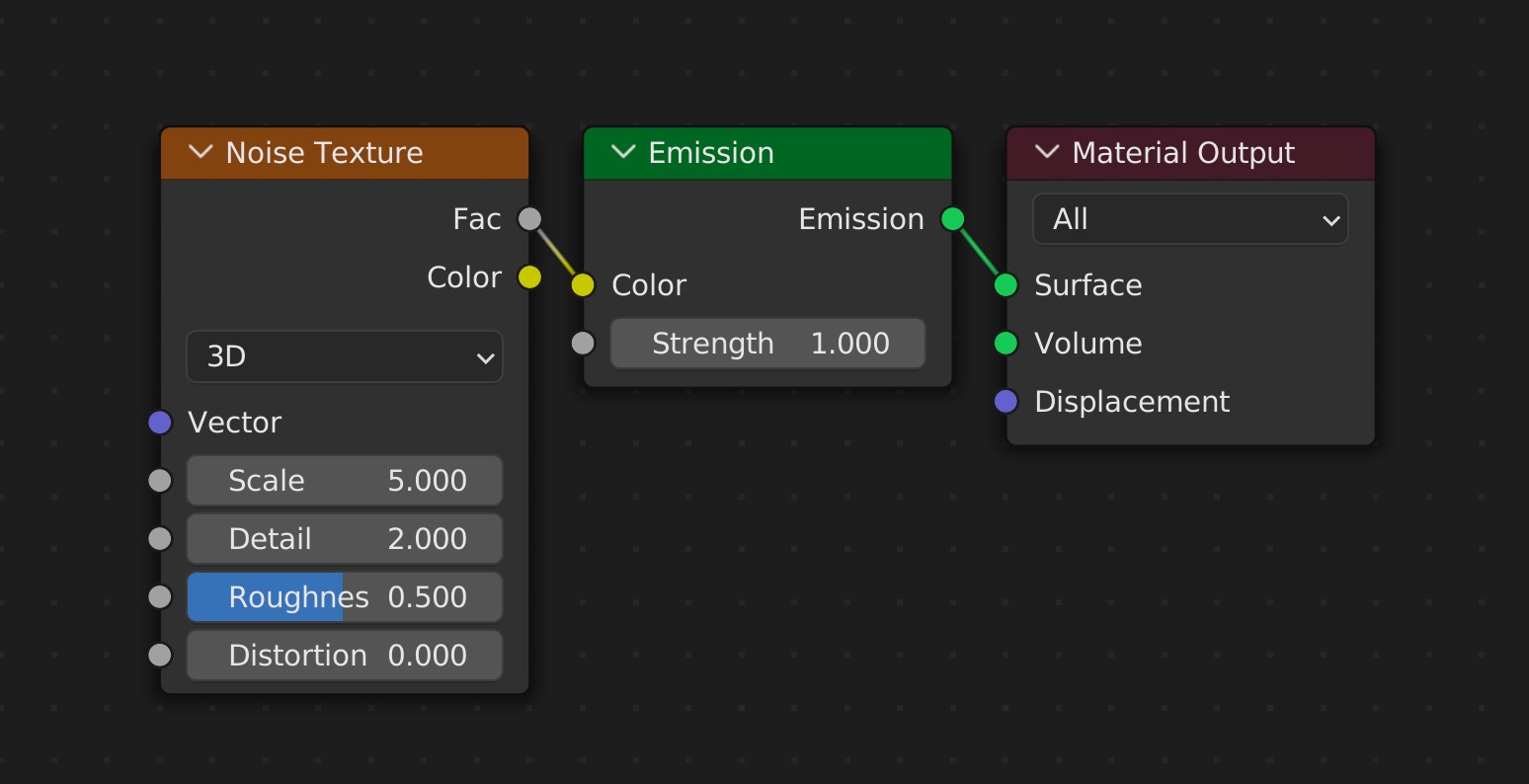1529x784 pixels.
Task: Select the Material Output node header
Action: [1190, 153]
